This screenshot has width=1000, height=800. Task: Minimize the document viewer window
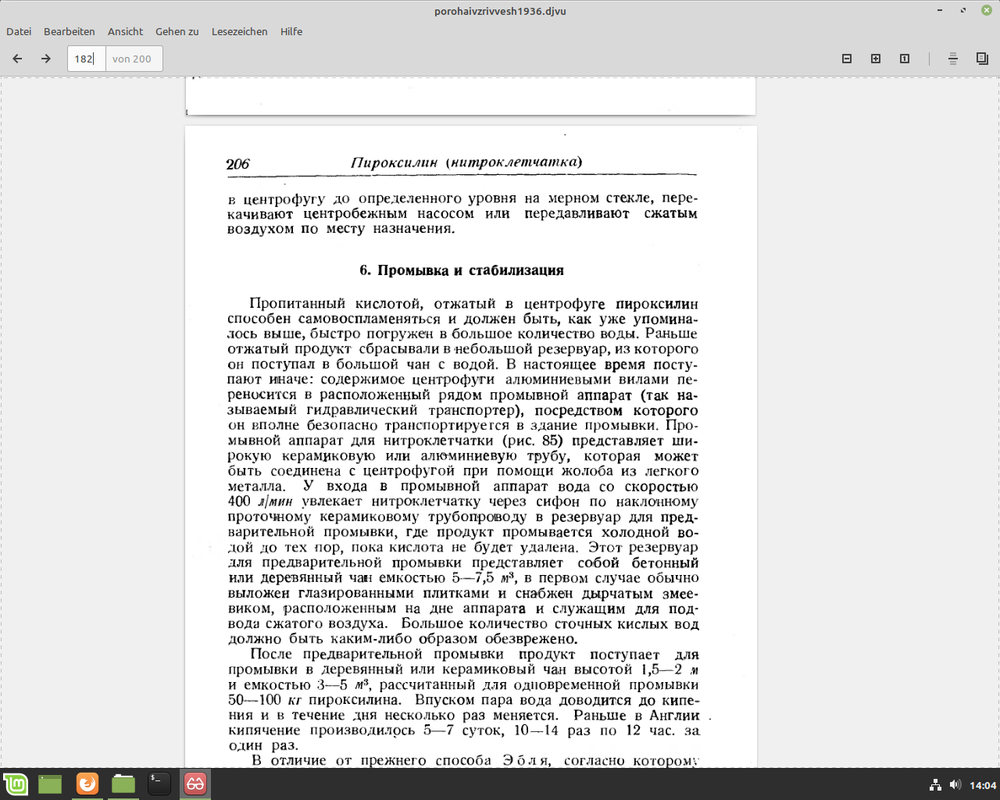[940, 10]
